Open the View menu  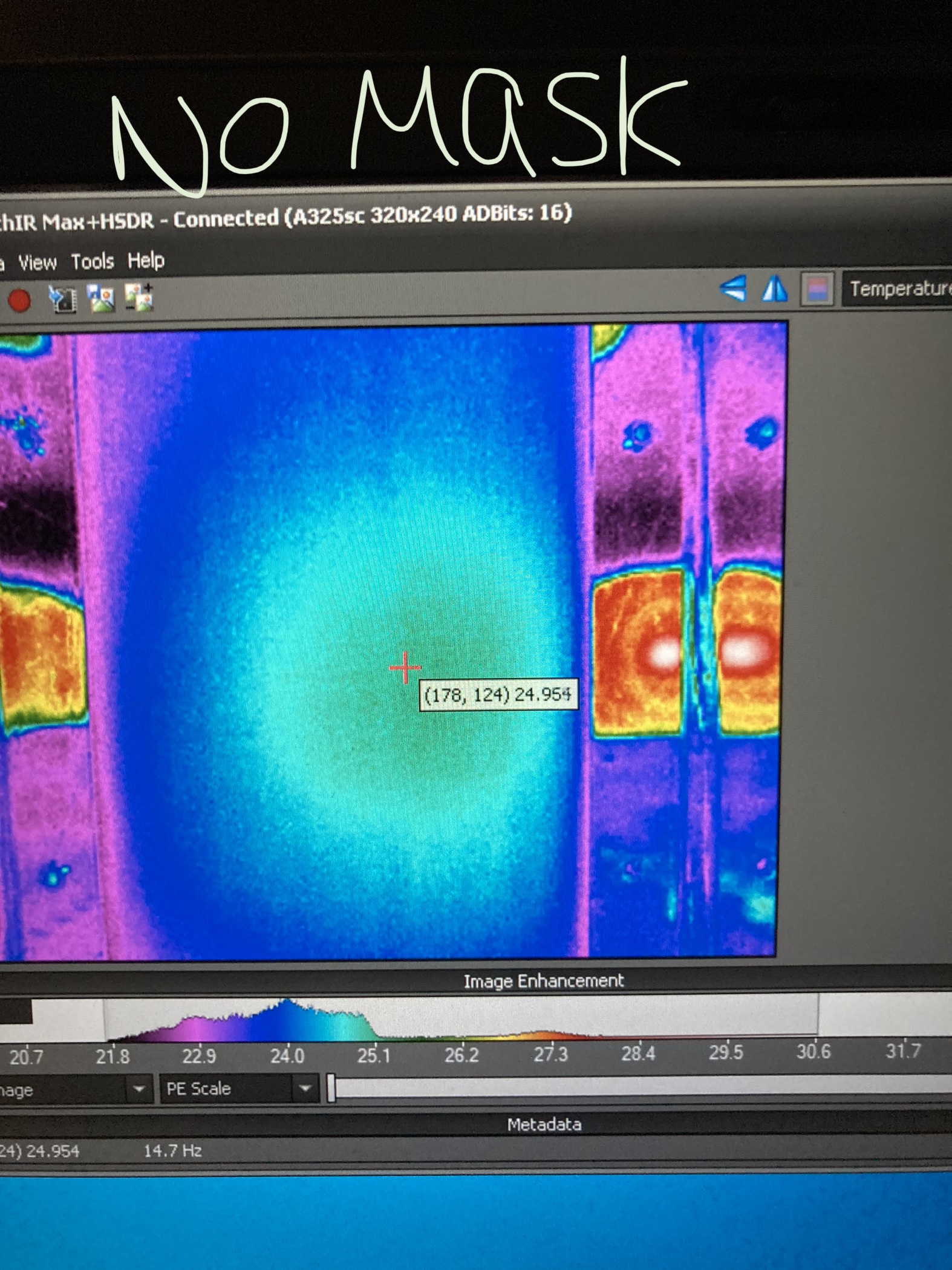pos(37,262)
